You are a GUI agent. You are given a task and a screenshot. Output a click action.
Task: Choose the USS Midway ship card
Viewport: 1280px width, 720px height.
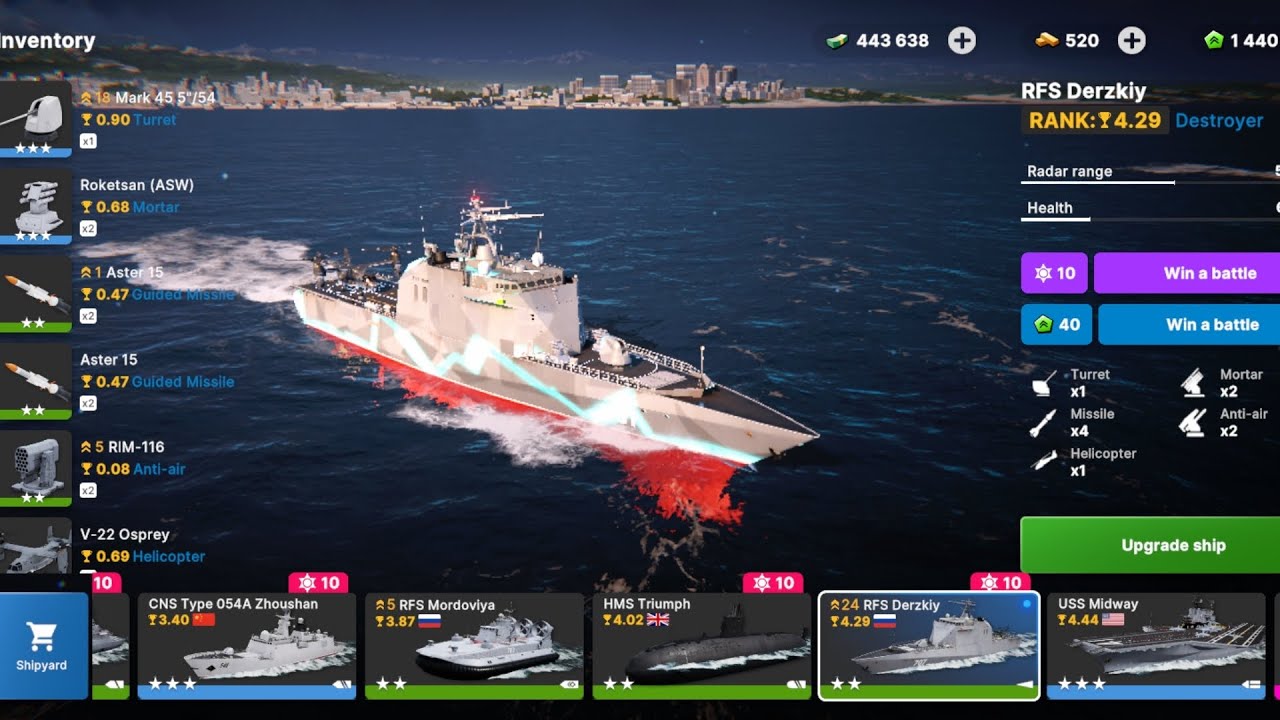click(x=1155, y=646)
